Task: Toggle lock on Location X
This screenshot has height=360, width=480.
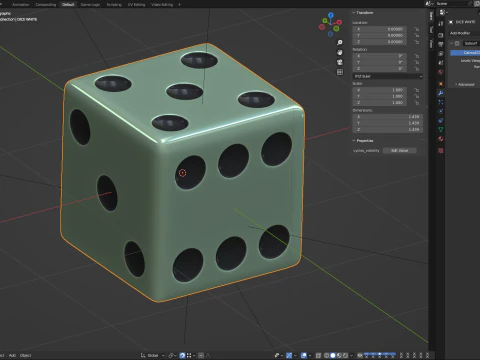Action: (416, 29)
